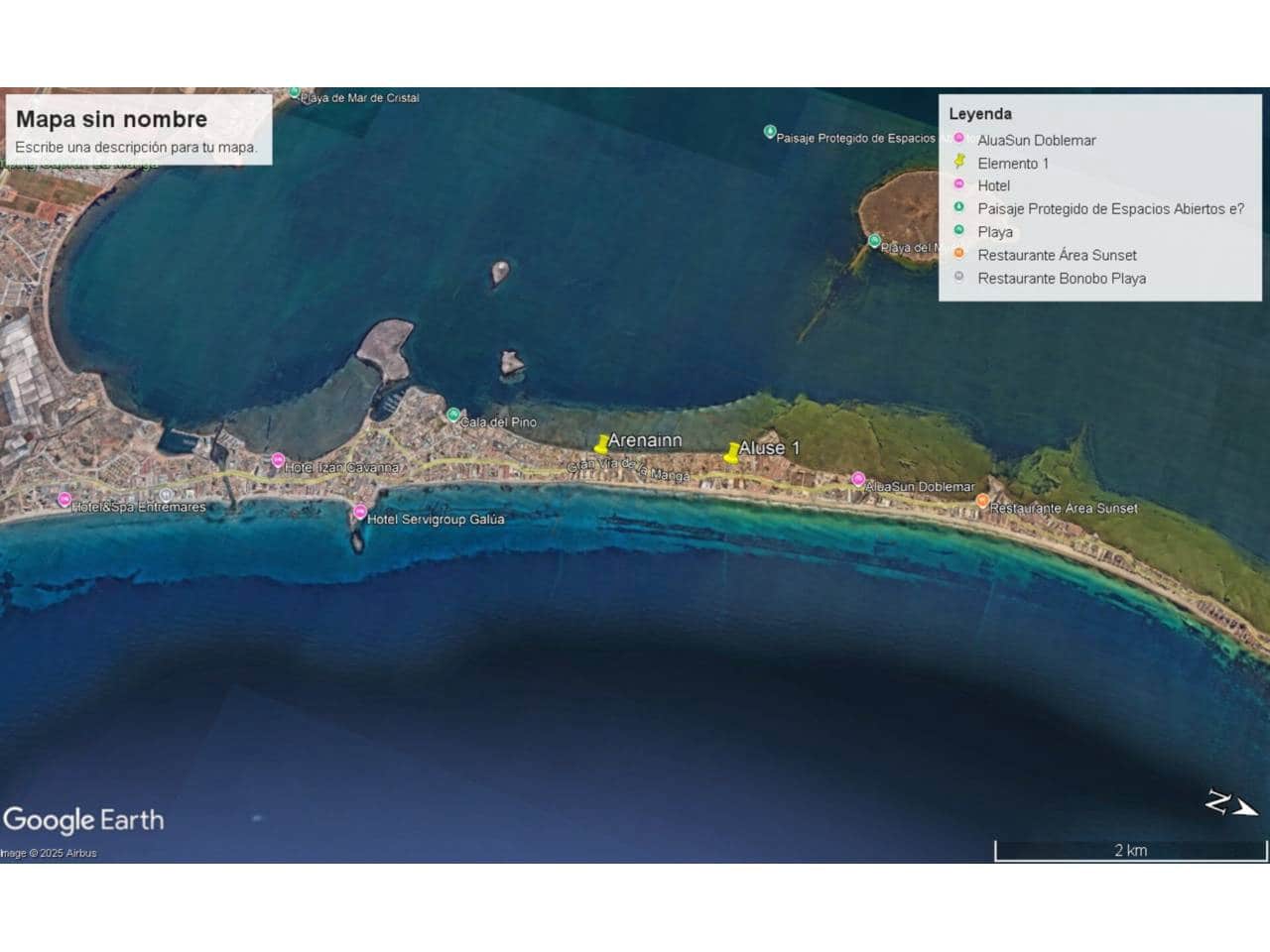1270x952 pixels.
Task: Click the green beach marker on the island
Action: click(874, 241)
